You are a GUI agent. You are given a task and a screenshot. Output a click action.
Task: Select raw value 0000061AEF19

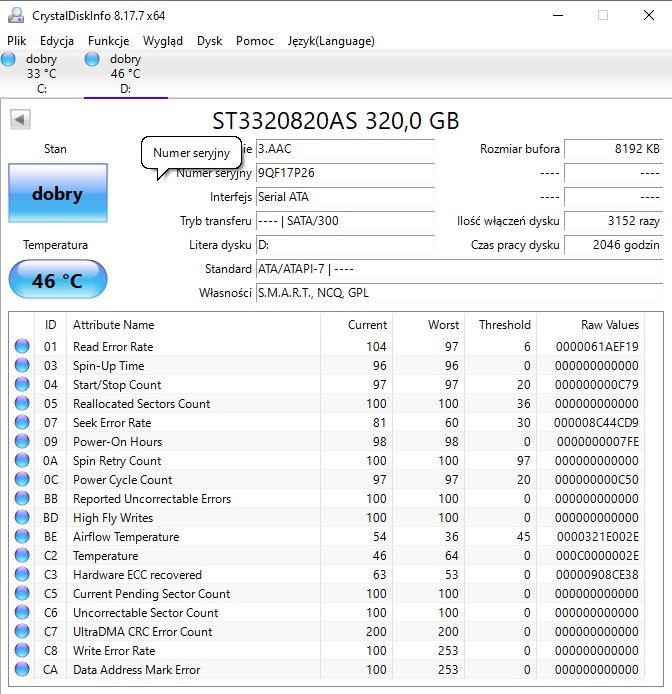[x=597, y=347]
